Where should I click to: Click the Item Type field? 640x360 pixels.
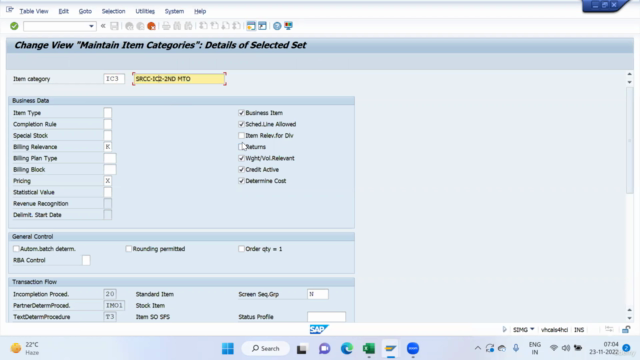(x=107, y=113)
